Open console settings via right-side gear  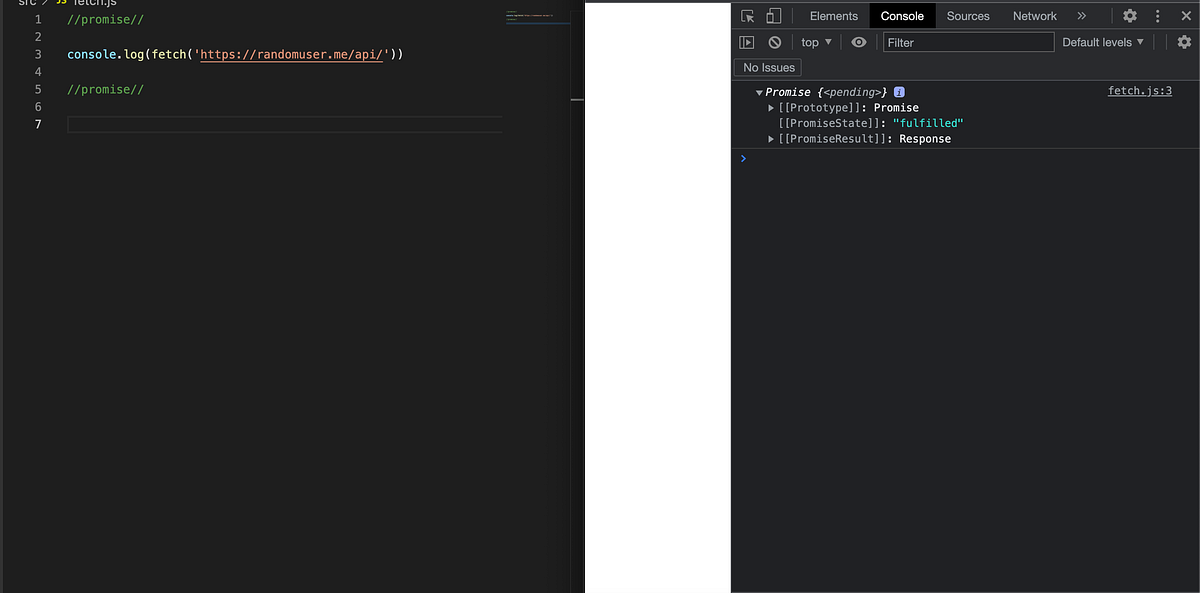[x=1185, y=42]
